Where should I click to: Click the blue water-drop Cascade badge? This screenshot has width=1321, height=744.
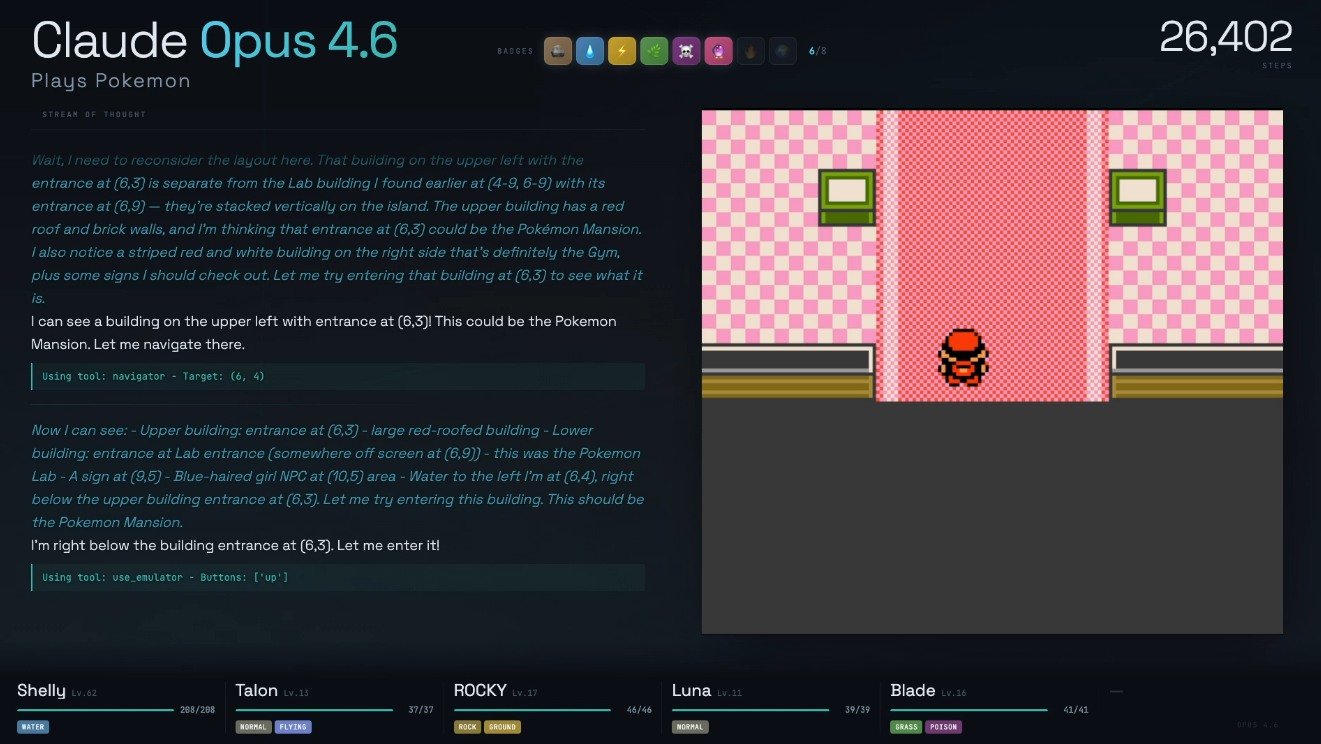(x=590, y=51)
